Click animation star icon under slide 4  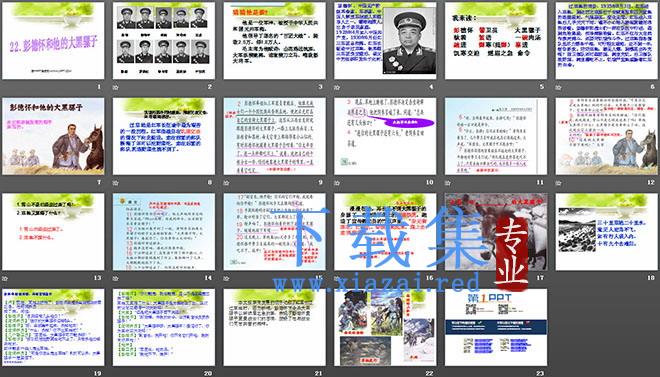coord(337,88)
